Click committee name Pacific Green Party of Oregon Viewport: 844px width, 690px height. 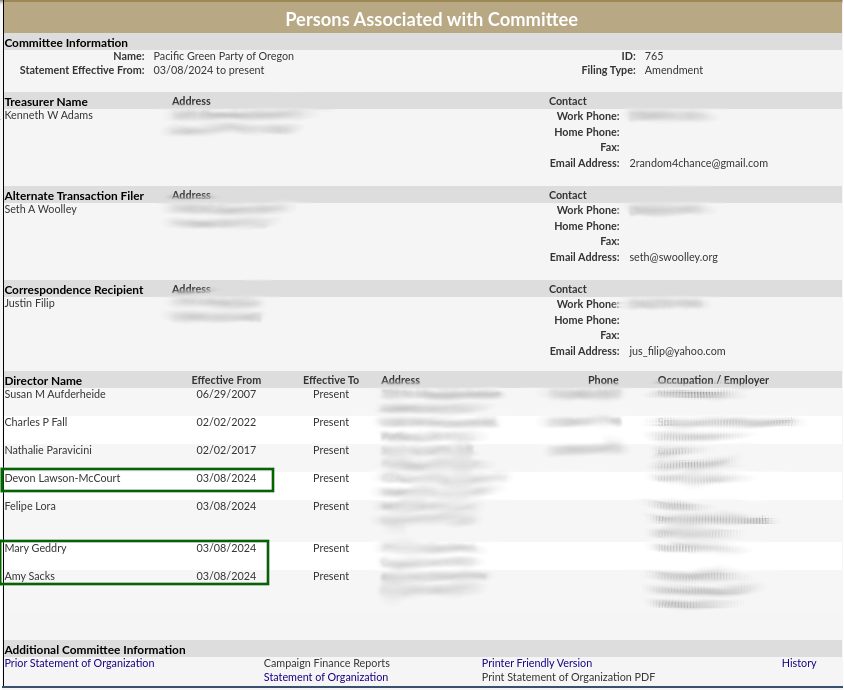tap(224, 56)
